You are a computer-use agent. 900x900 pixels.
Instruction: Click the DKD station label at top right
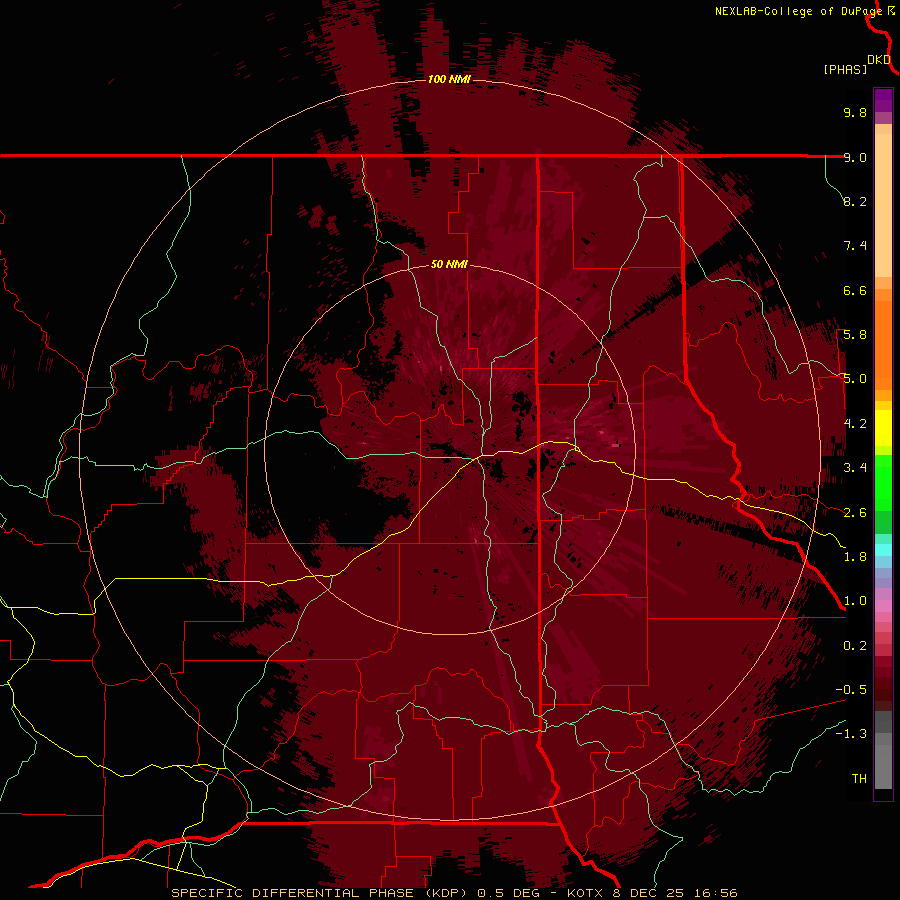(x=879, y=59)
